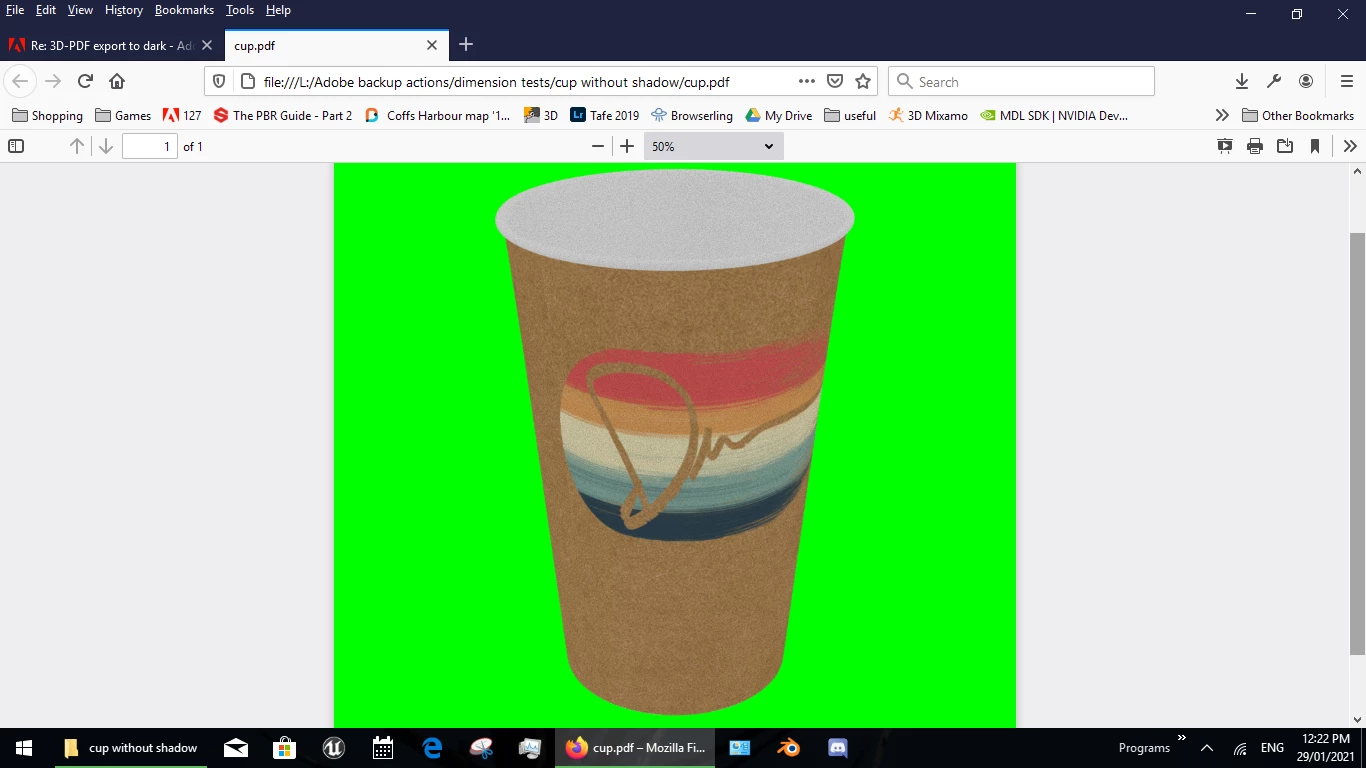Open the 50% zoom level dropdown

click(x=713, y=146)
